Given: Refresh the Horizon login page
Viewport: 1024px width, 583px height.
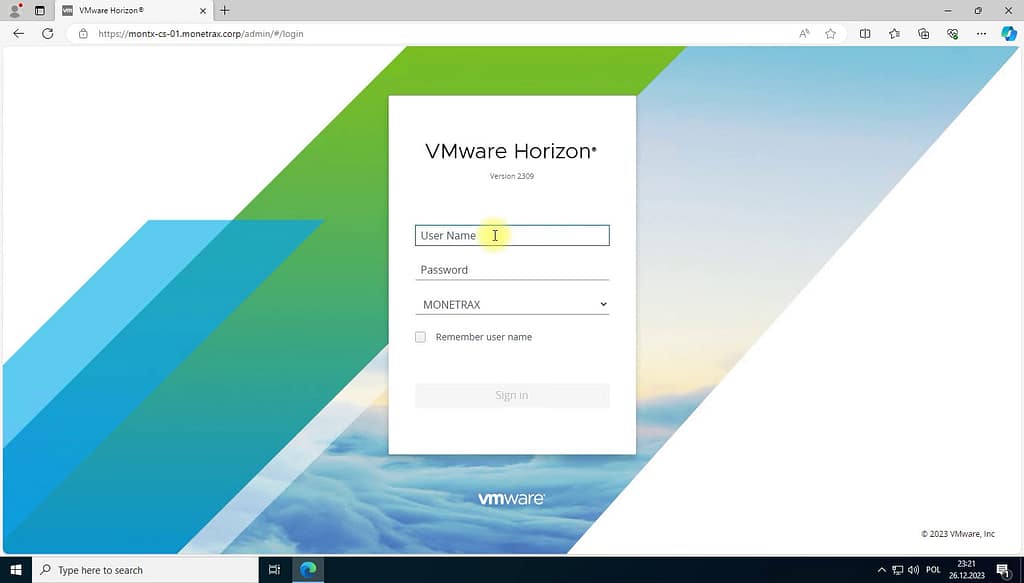Looking at the screenshot, I should 47,34.
